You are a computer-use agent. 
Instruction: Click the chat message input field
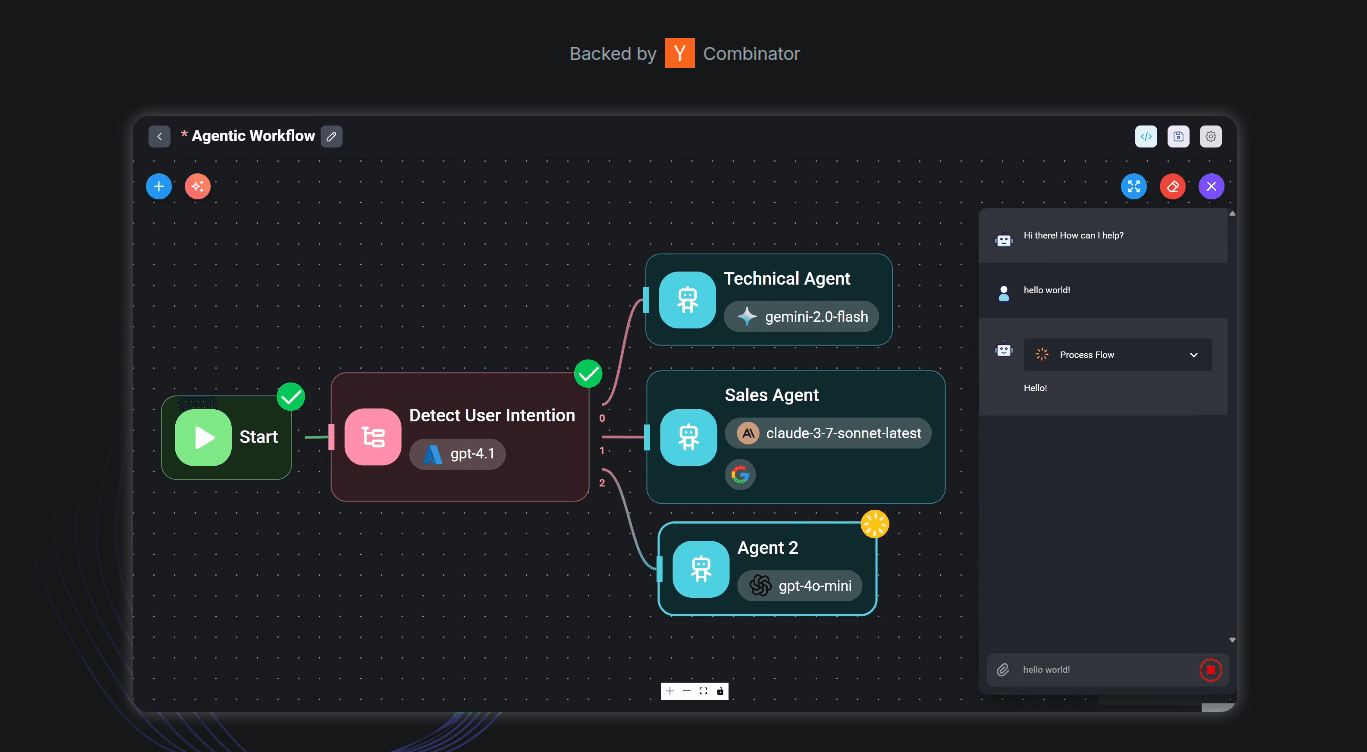[1100, 670]
